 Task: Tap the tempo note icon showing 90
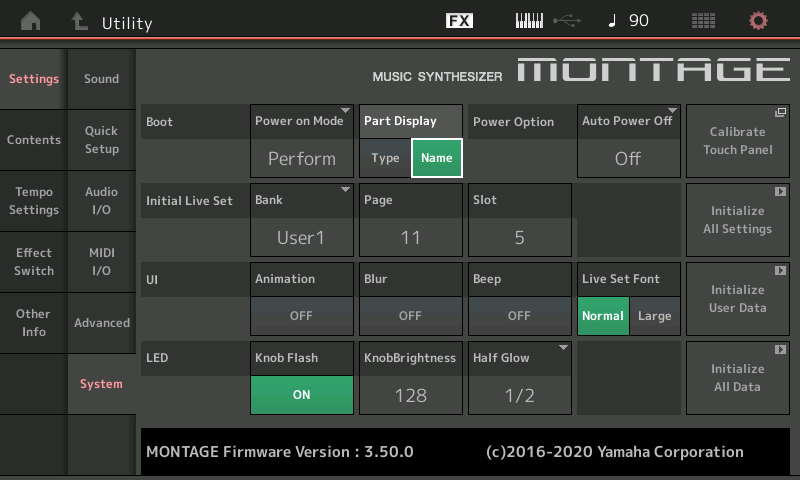628,21
